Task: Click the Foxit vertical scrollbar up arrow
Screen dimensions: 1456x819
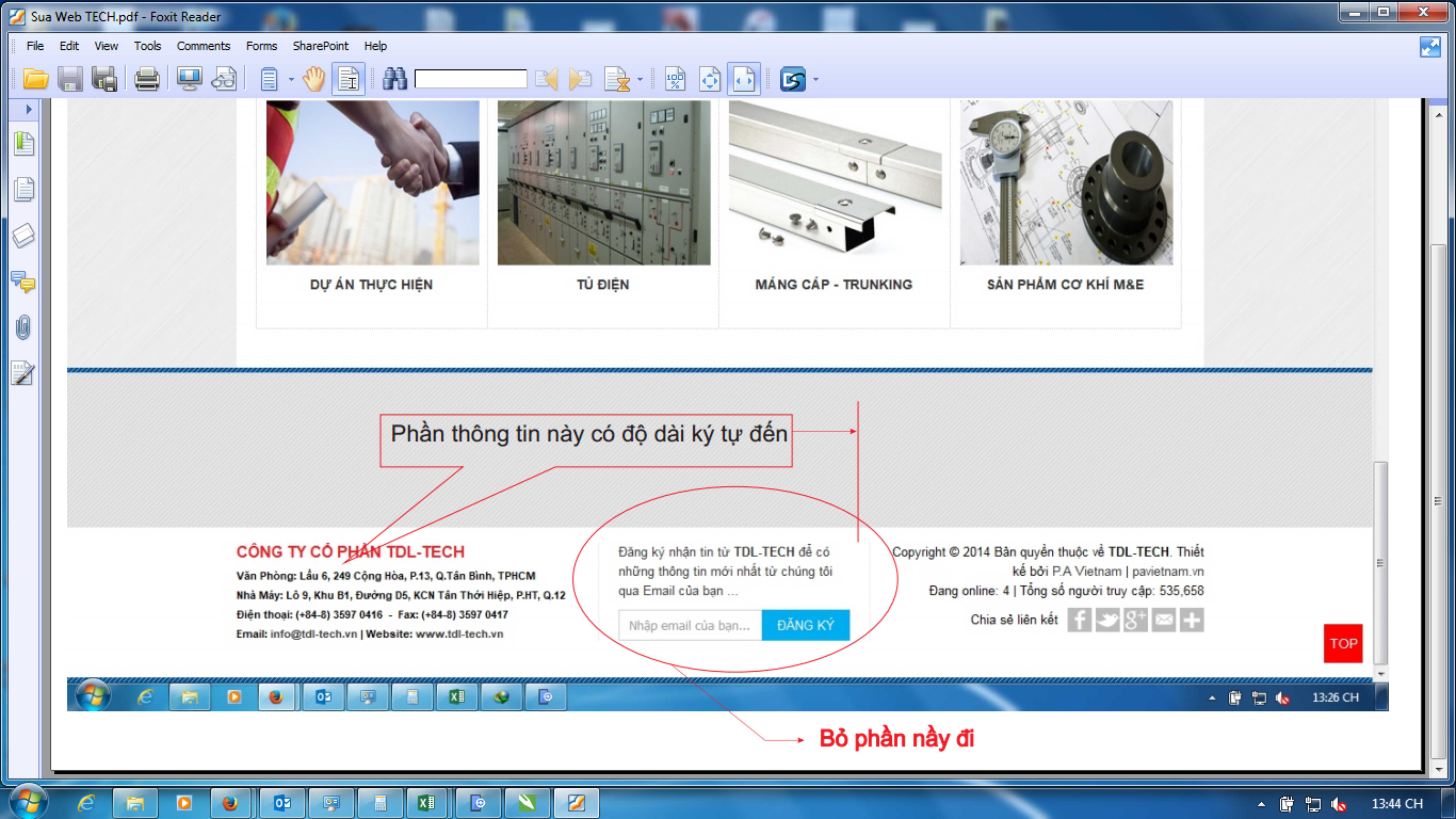Action: point(1439,115)
